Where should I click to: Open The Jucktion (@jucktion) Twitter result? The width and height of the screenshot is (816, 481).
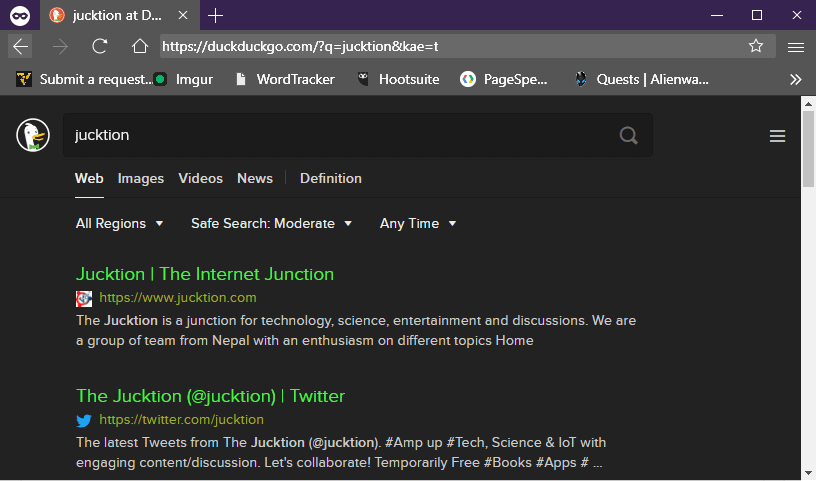point(210,396)
